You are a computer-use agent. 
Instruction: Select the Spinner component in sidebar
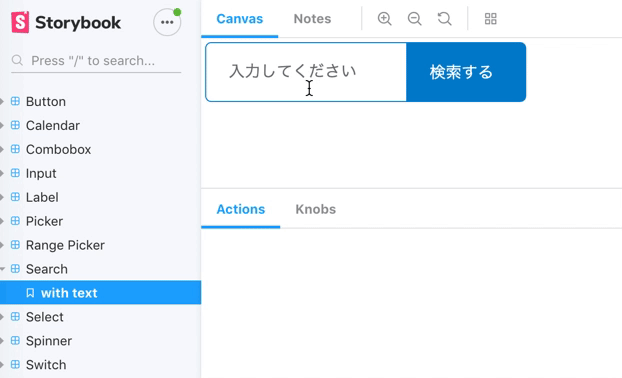coord(49,341)
